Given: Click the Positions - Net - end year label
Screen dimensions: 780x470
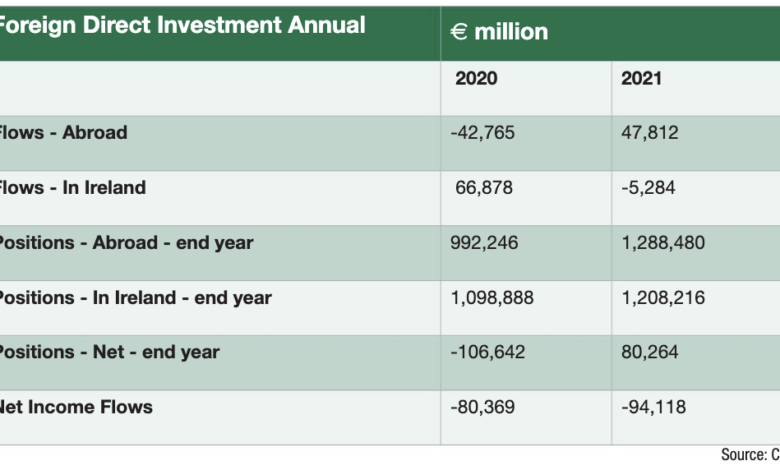Looking at the screenshot, I should pyautogui.click(x=108, y=352).
